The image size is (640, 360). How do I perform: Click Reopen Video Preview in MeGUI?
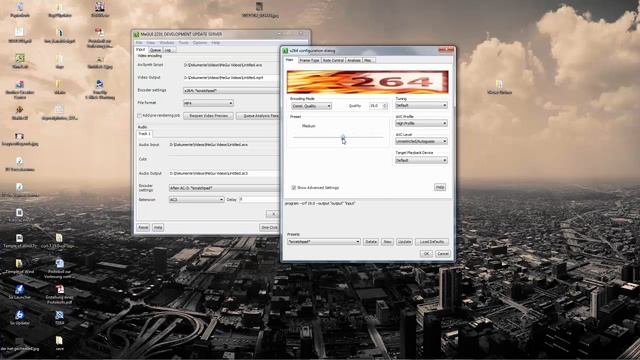(x=209, y=116)
